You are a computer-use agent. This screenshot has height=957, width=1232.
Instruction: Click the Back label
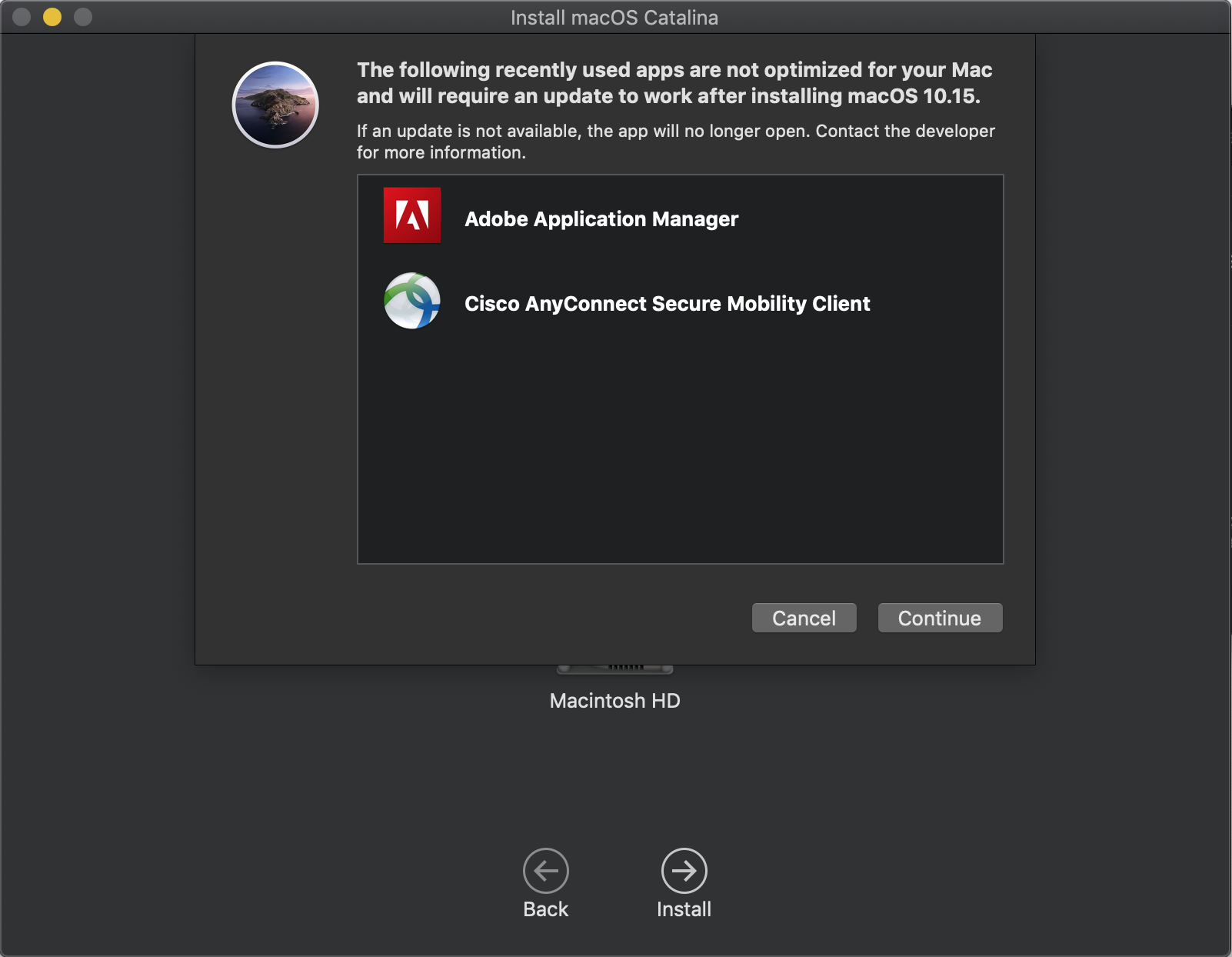546,909
